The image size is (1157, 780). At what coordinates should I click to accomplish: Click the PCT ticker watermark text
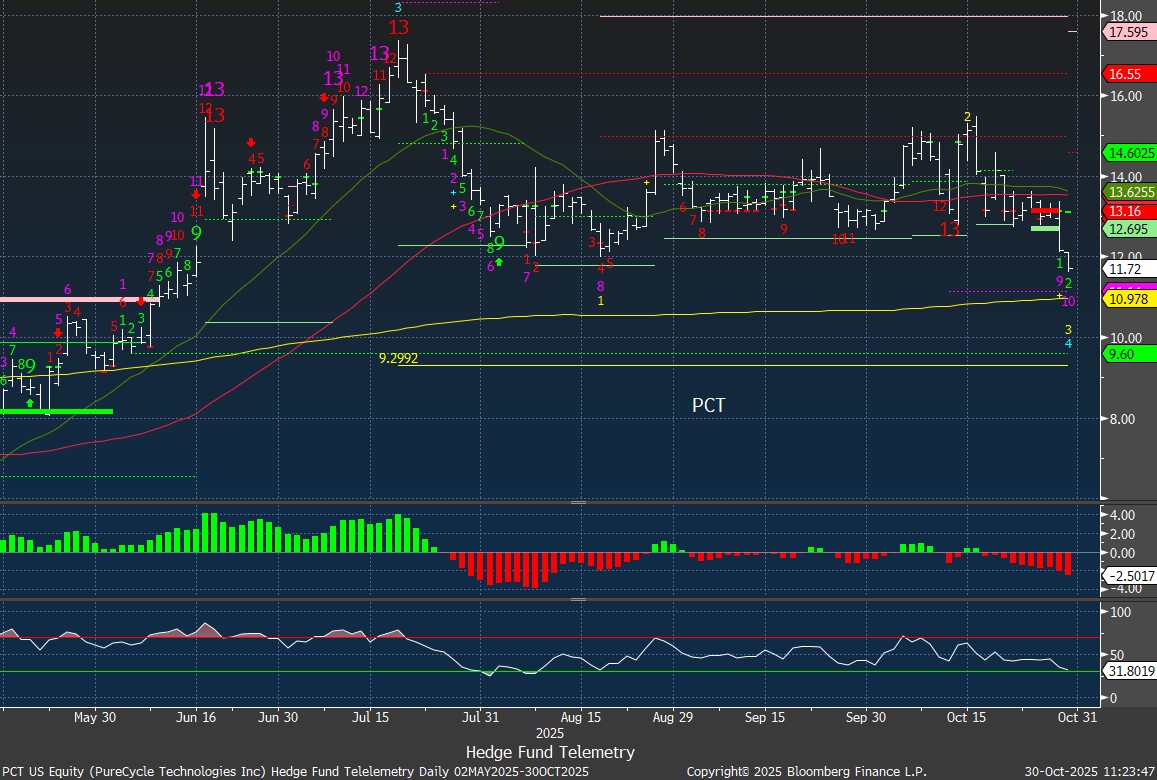[x=708, y=405]
